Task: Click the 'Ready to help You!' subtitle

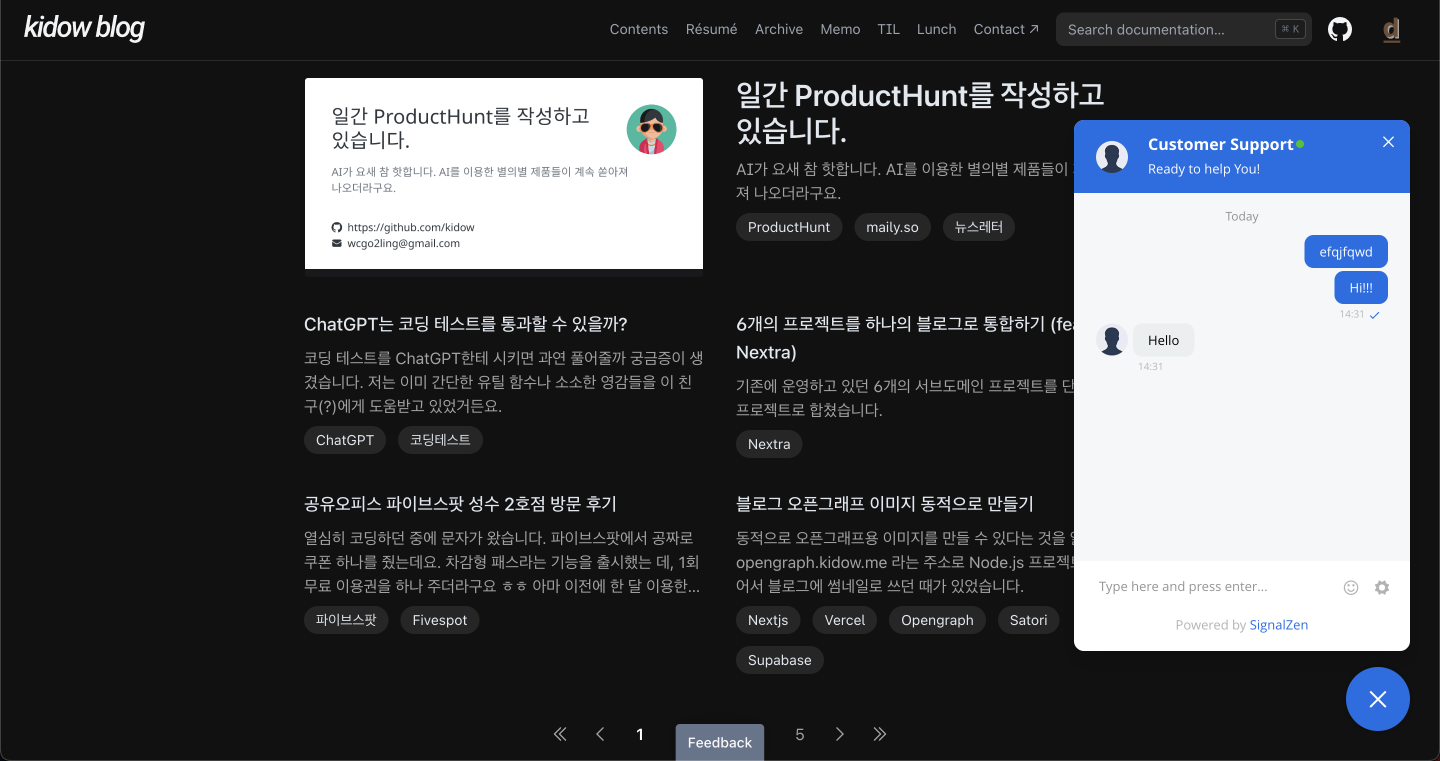Action: pos(1204,169)
